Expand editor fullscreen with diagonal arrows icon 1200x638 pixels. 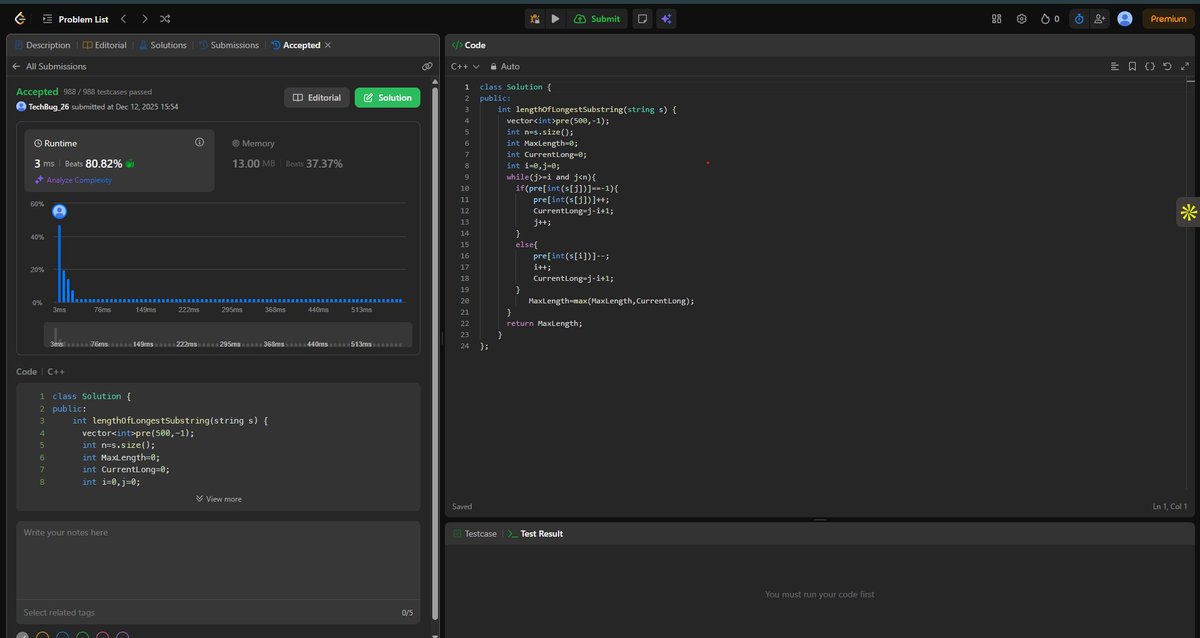point(1185,66)
